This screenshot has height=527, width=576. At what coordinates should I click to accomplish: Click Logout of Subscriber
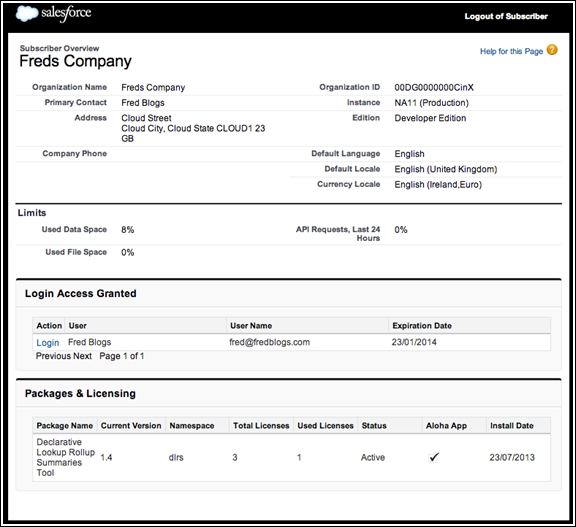[506, 16]
